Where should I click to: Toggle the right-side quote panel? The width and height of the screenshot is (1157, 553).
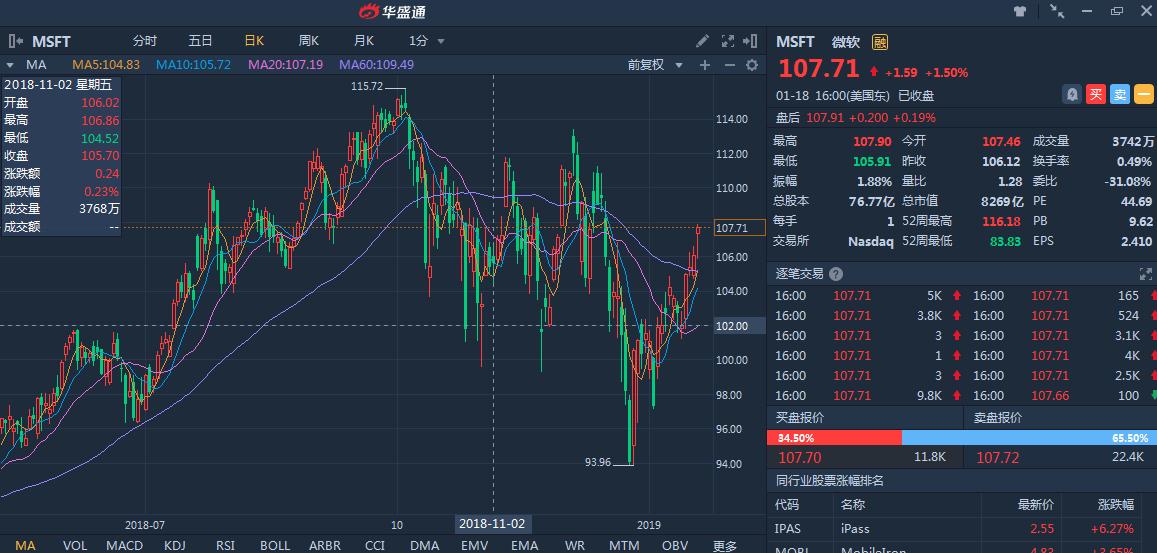(x=753, y=41)
